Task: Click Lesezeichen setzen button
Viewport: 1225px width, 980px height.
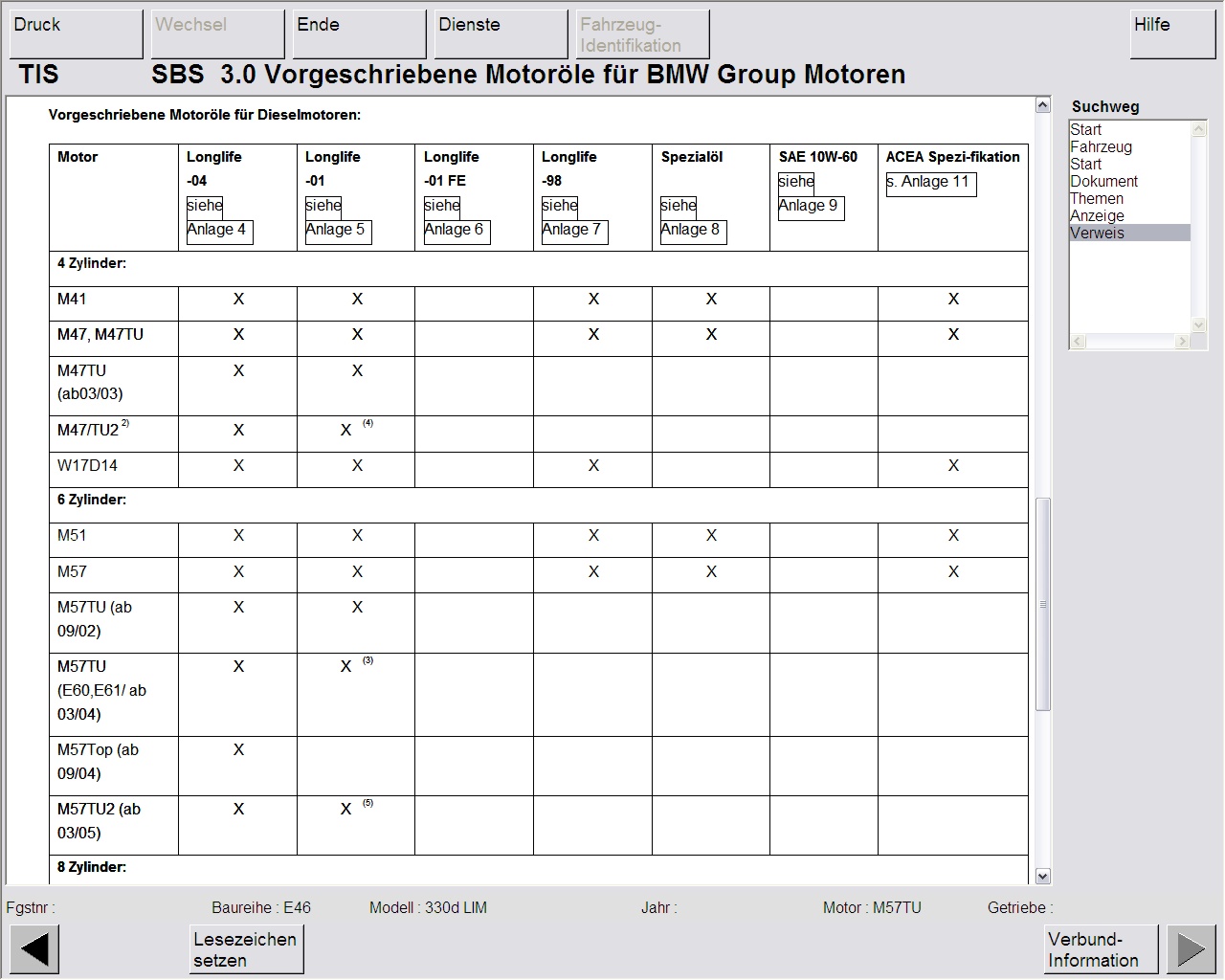Action: click(x=247, y=949)
